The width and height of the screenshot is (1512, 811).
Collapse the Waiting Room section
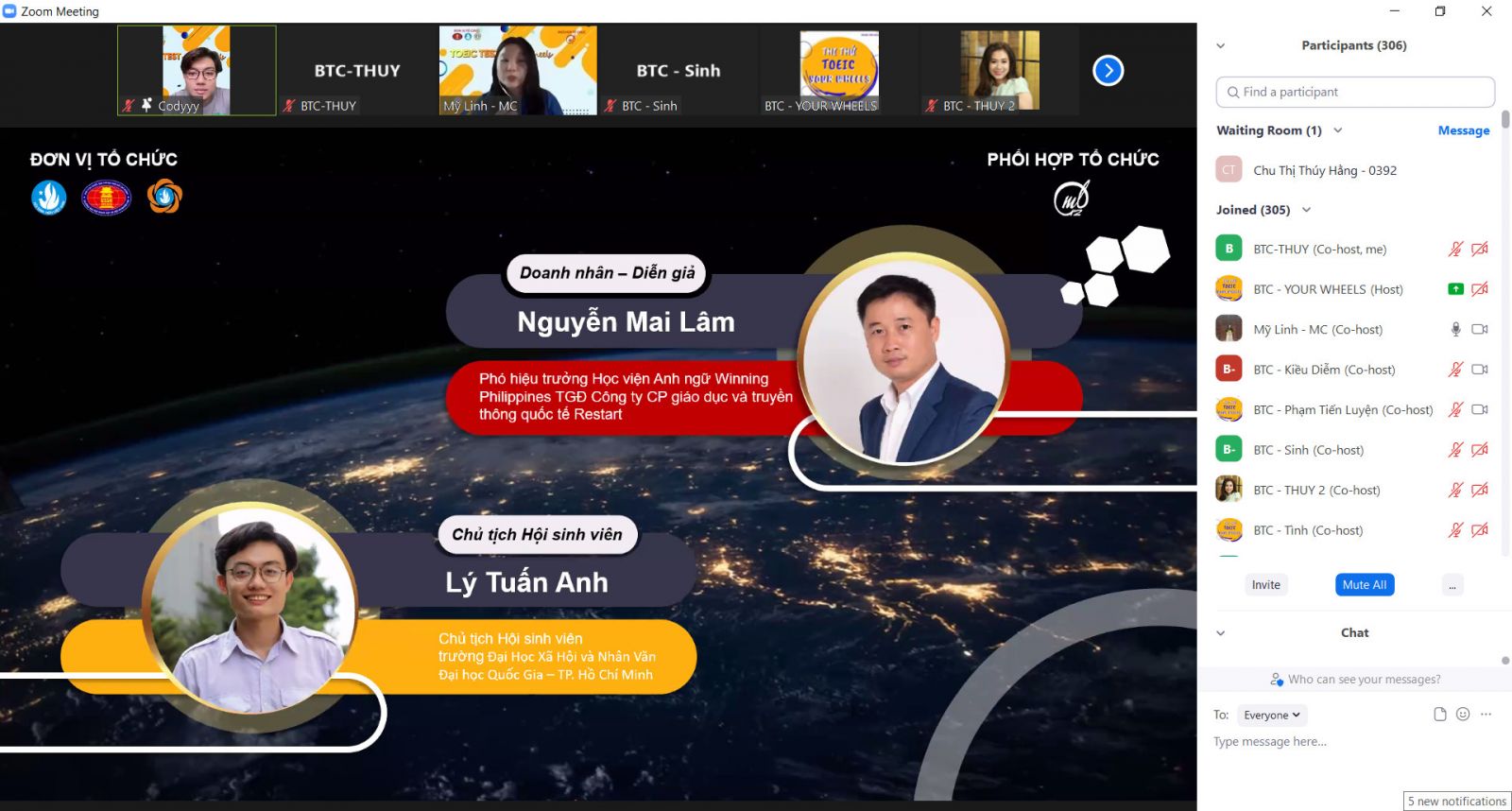click(x=1337, y=130)
